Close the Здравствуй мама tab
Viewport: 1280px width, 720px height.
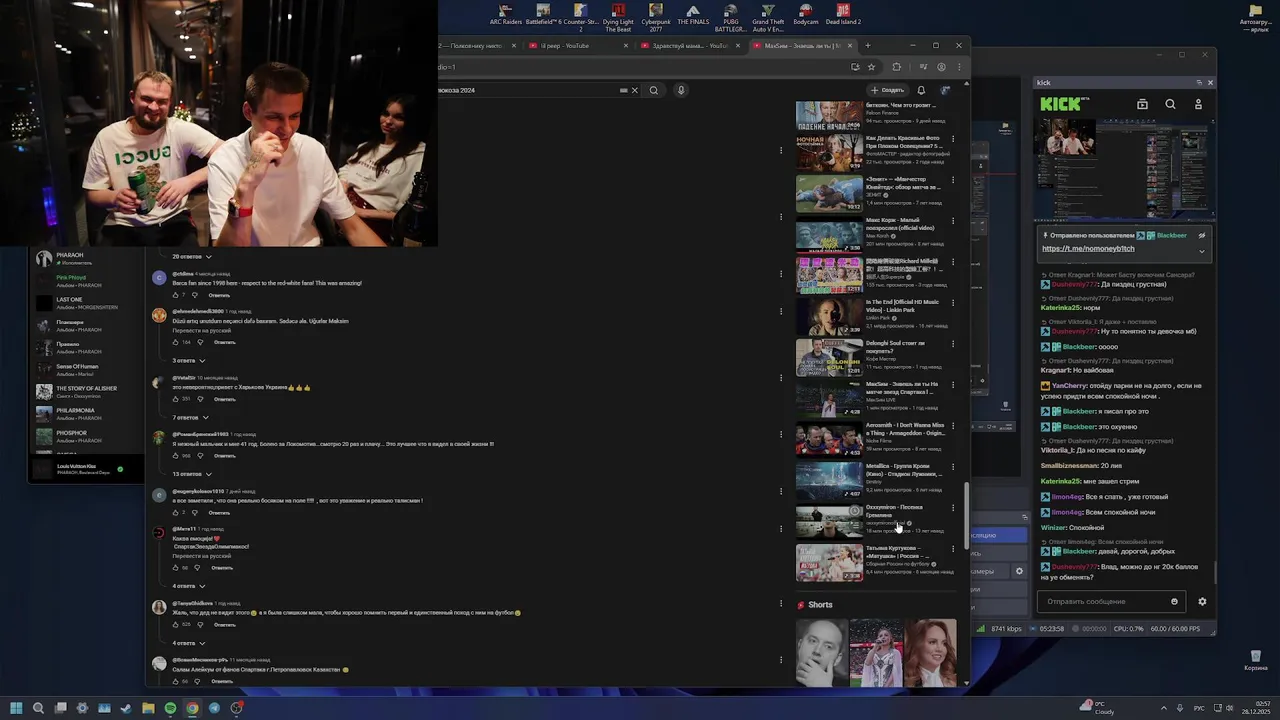click(x=738, y=45)
